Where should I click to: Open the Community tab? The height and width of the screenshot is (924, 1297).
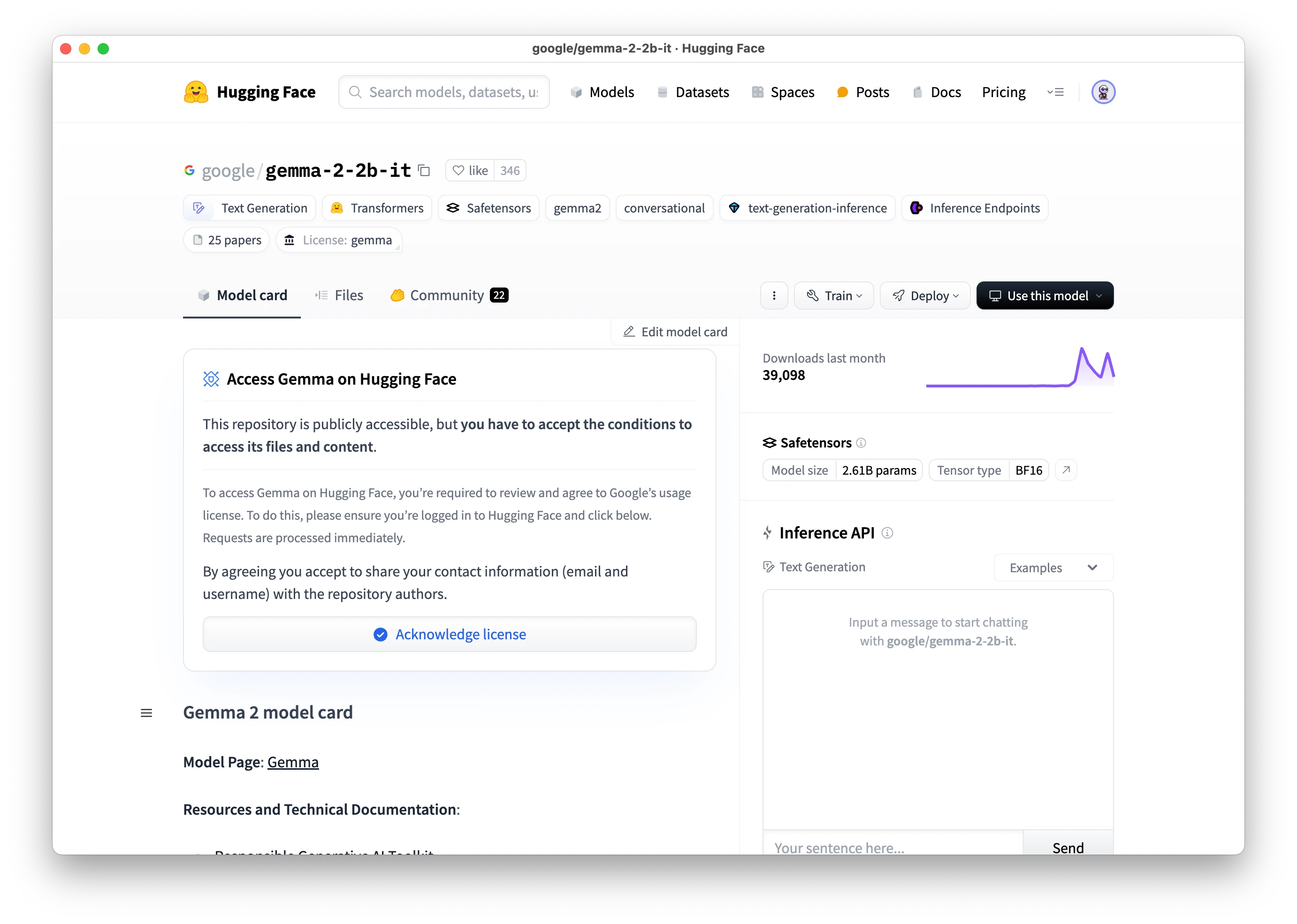(449, 295)
